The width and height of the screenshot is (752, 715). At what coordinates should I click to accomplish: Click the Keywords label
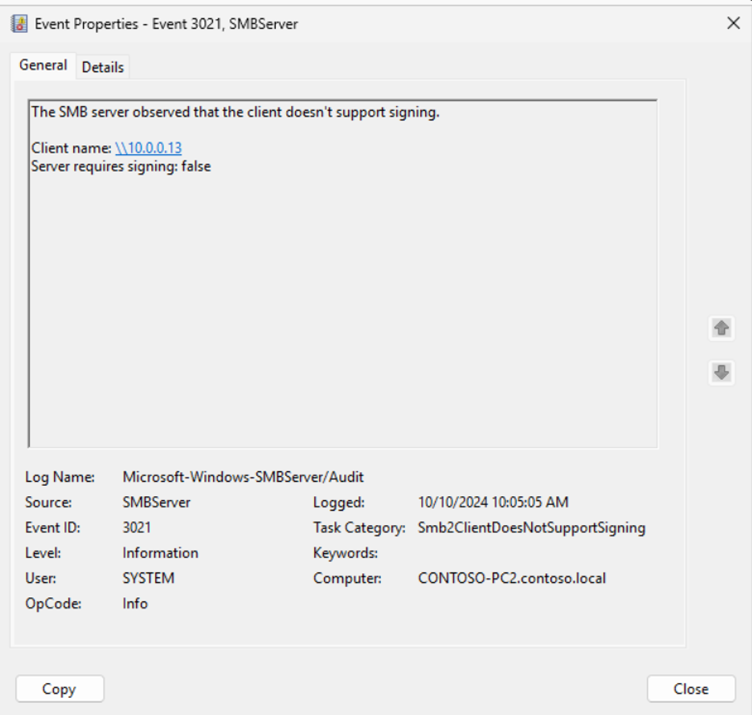(x=345, y=553)
